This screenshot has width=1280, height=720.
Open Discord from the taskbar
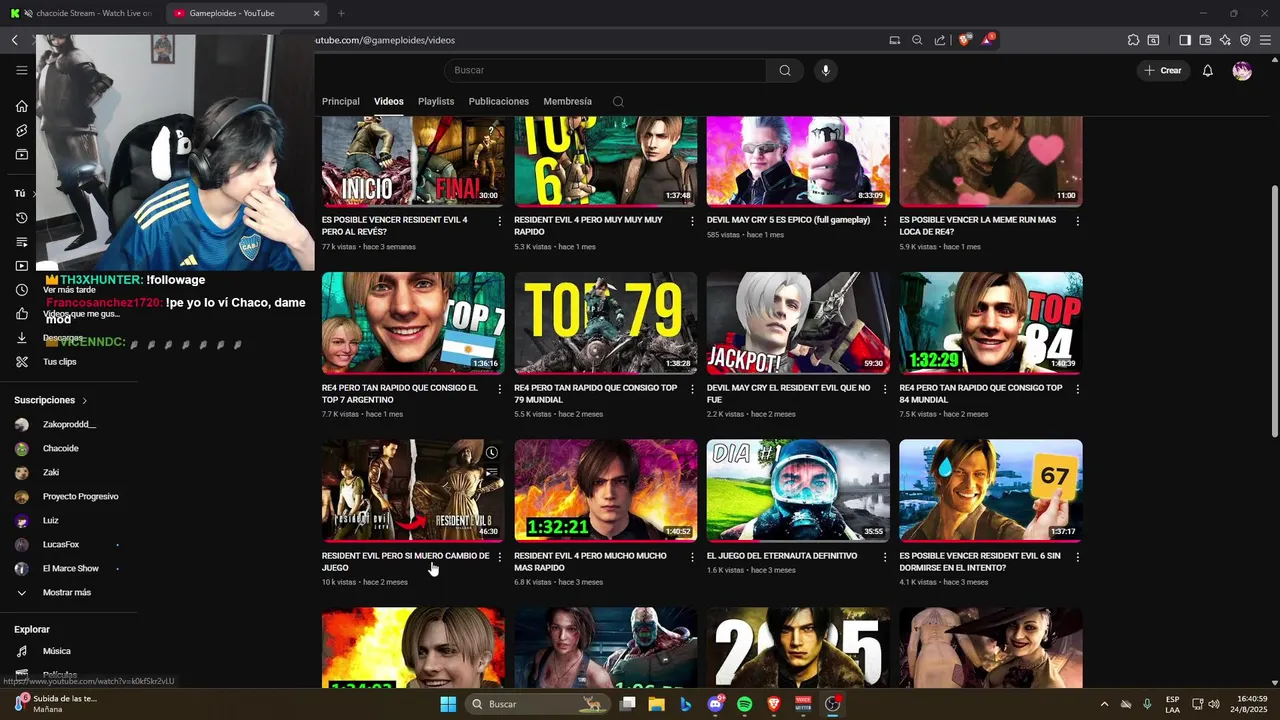(715, 704)
